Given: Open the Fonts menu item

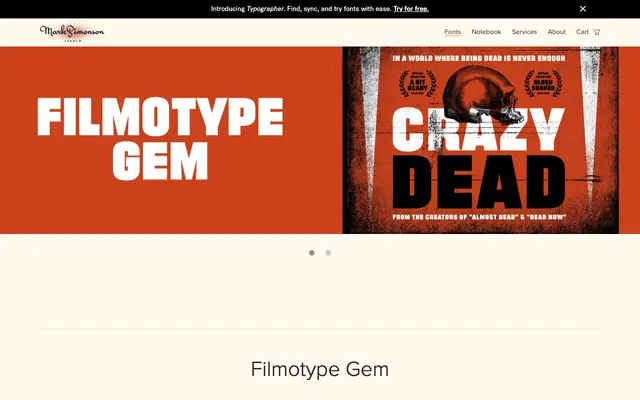Looking at the screenshot, I should tap(453, 32).
